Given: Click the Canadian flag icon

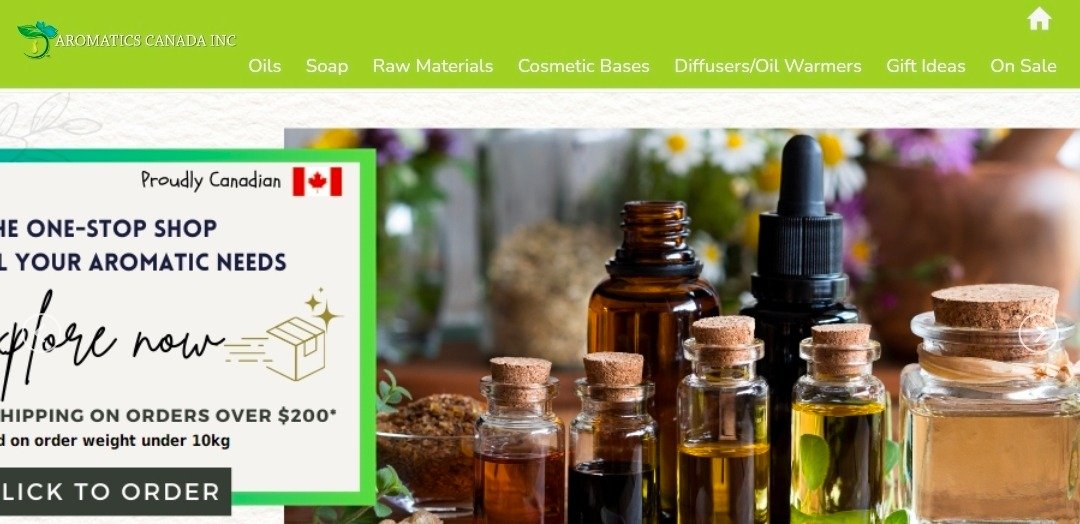Looking at the screenshot, I should tap(317, 182).
